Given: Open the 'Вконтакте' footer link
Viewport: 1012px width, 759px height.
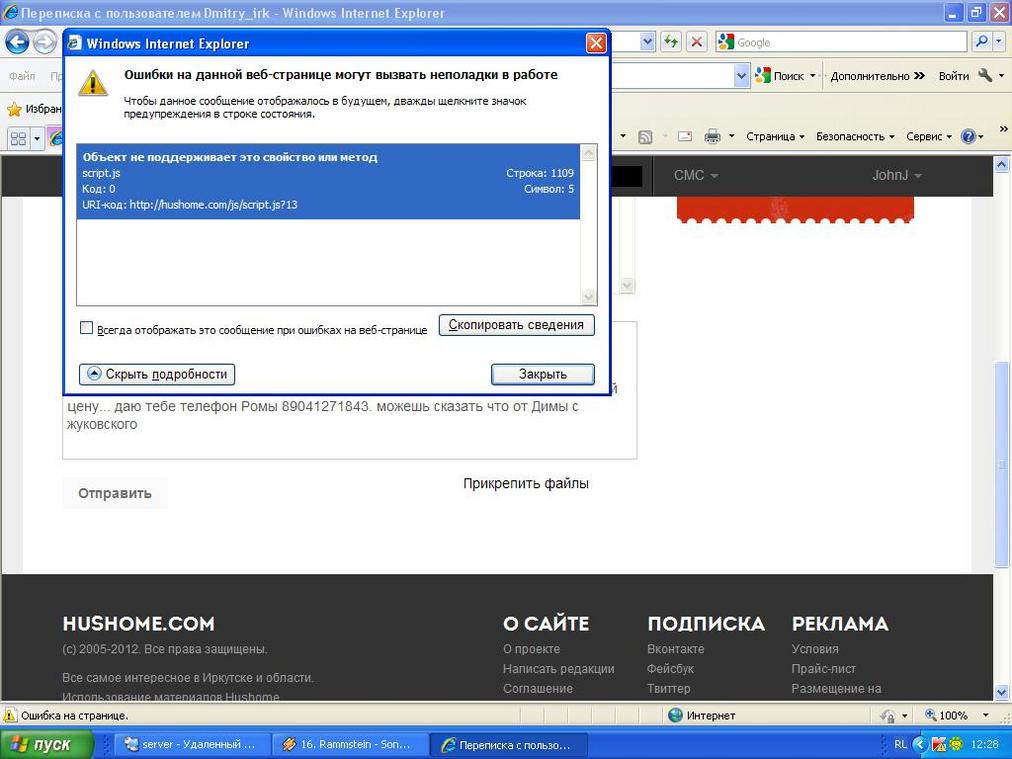Looking at the screenshot, I should 676,649.
